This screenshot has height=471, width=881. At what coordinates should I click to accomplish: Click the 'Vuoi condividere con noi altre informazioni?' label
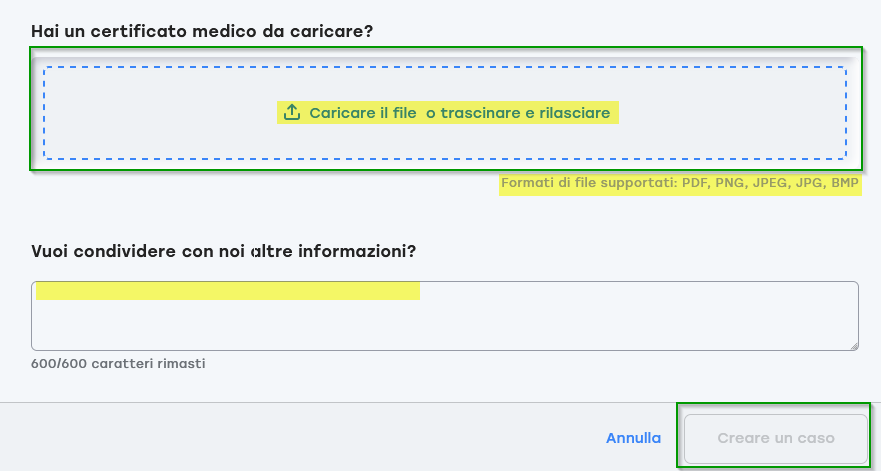[x=223, y=250]
